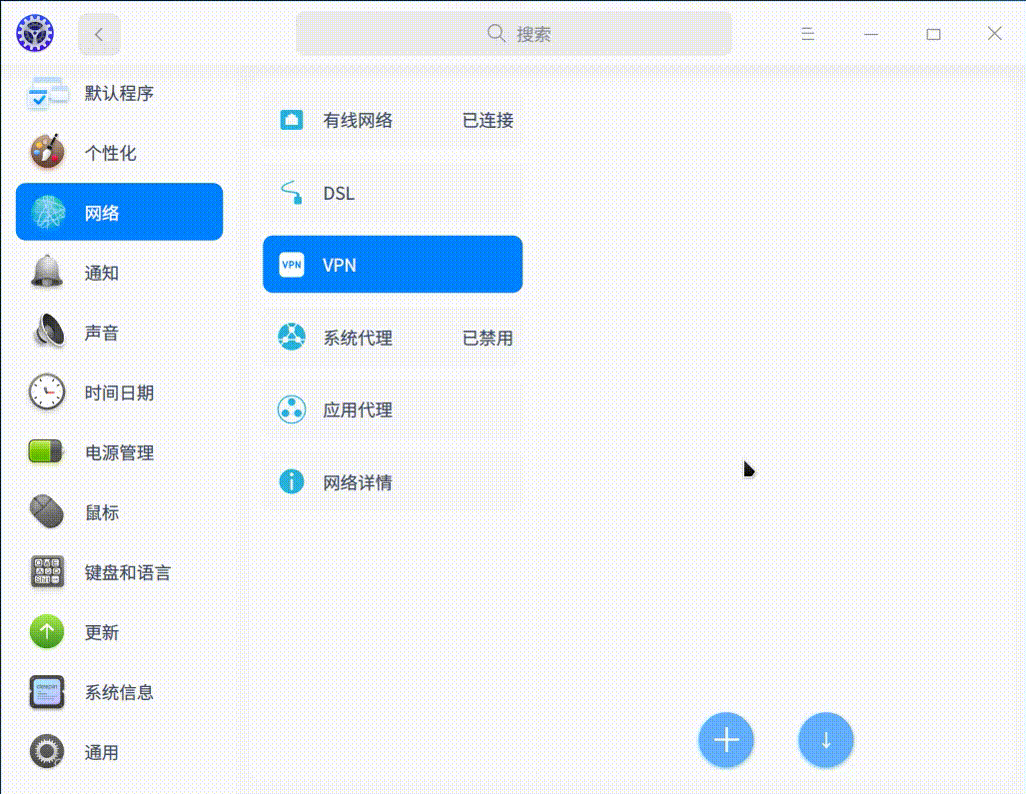The height and width of the screenshot is (794, 1026).
Task: Click the 通知 bell icon
Action: (x=47, y=272)
